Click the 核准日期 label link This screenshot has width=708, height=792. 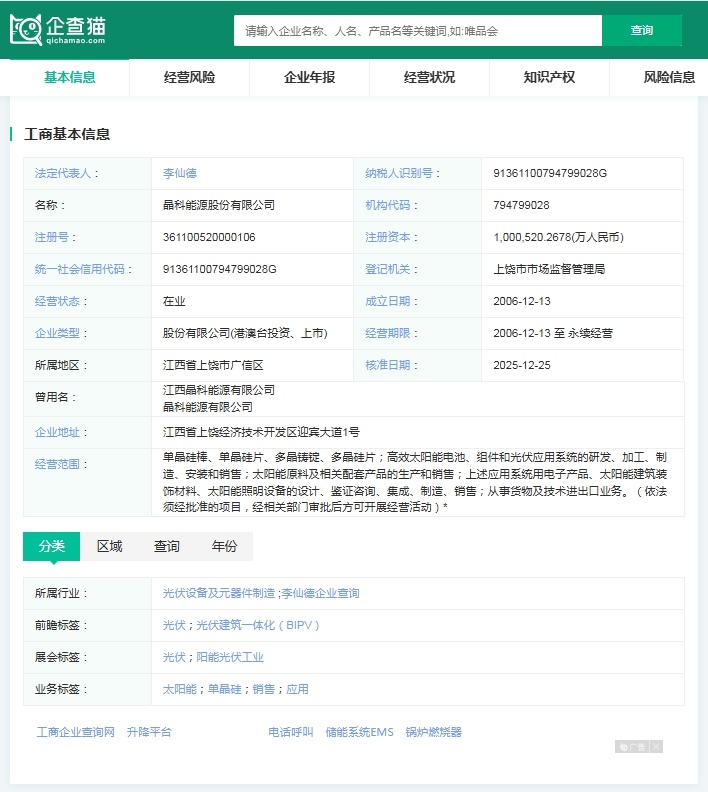[388, 365]
